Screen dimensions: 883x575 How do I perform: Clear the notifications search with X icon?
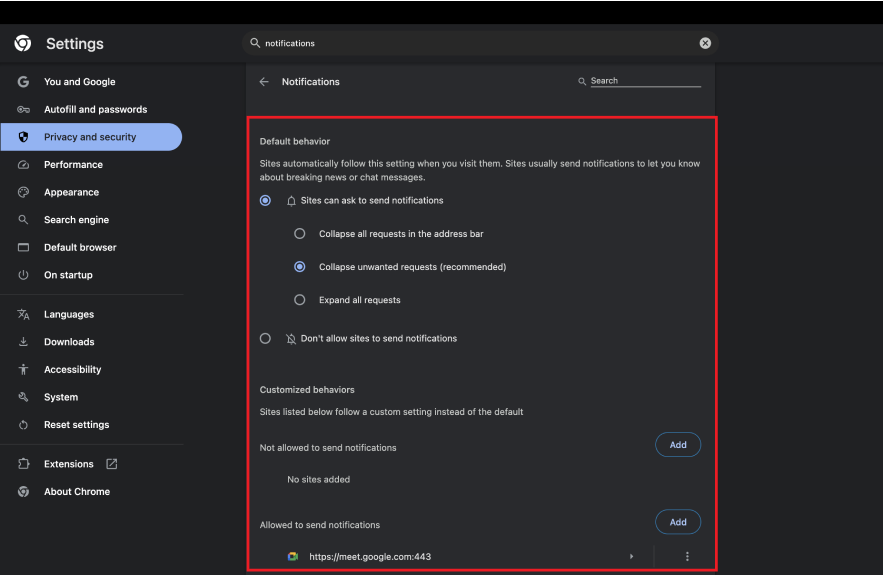click(705, 43)
